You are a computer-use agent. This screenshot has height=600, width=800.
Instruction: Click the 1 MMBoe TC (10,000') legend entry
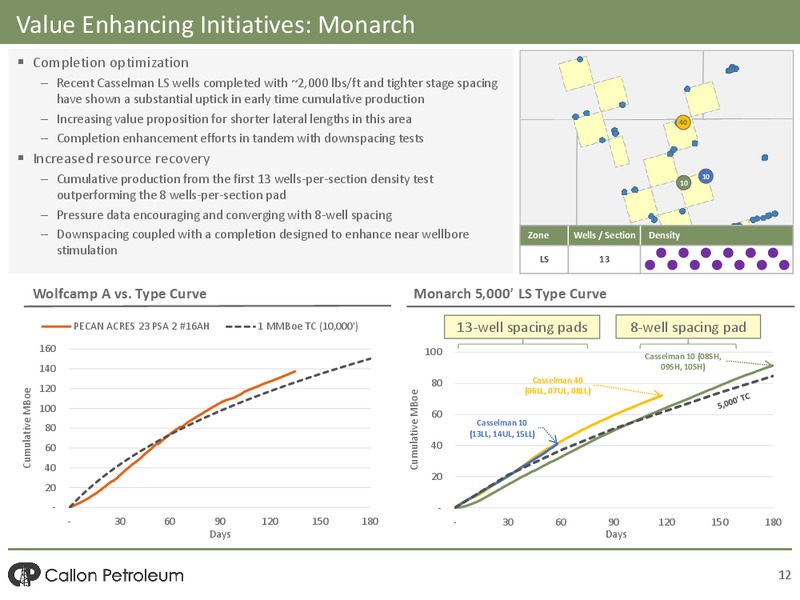click(x=292, y=326)
